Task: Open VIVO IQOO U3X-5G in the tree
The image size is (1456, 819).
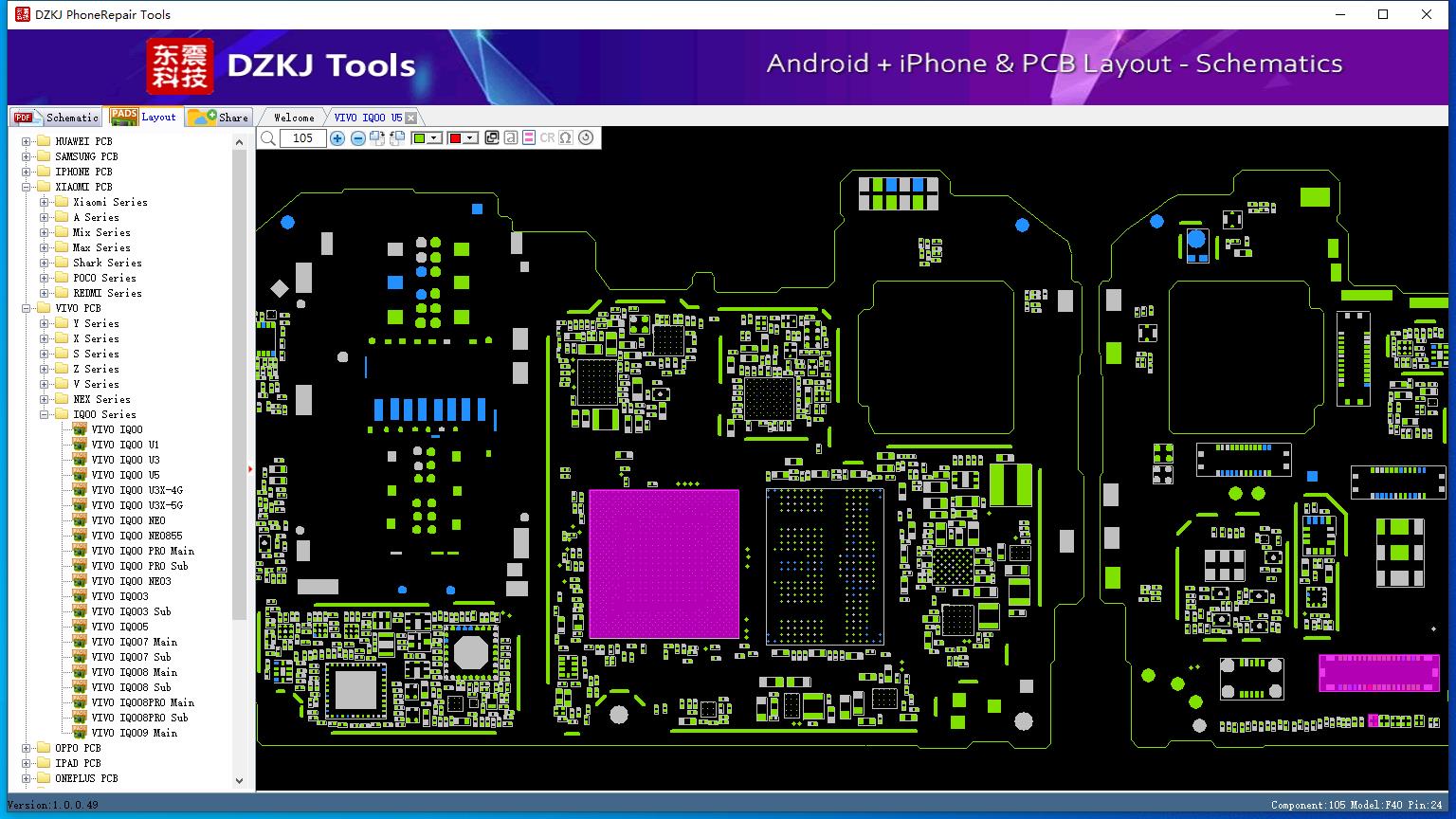Action: click(x=137, y=505)
